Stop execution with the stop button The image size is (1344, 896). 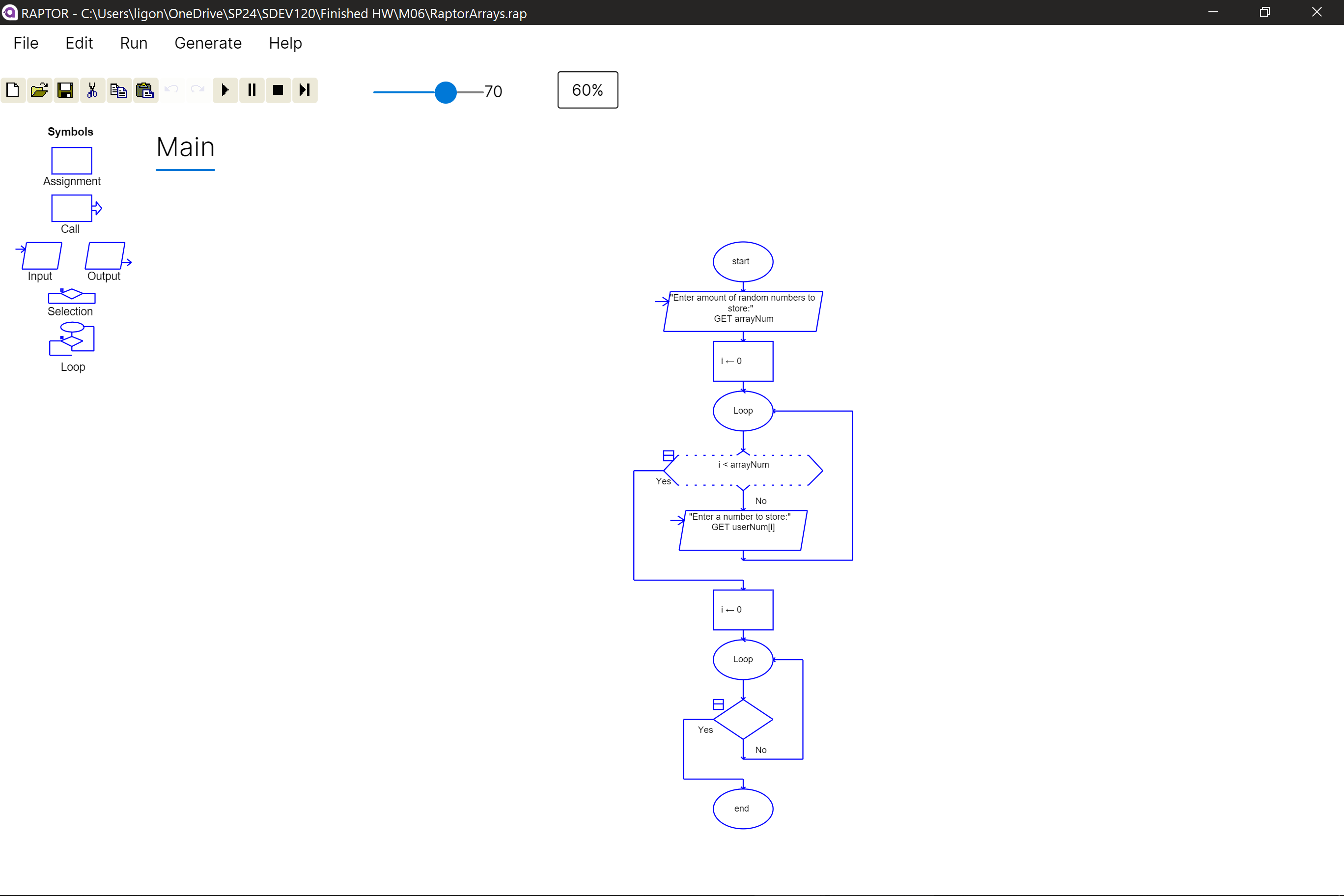278,90
